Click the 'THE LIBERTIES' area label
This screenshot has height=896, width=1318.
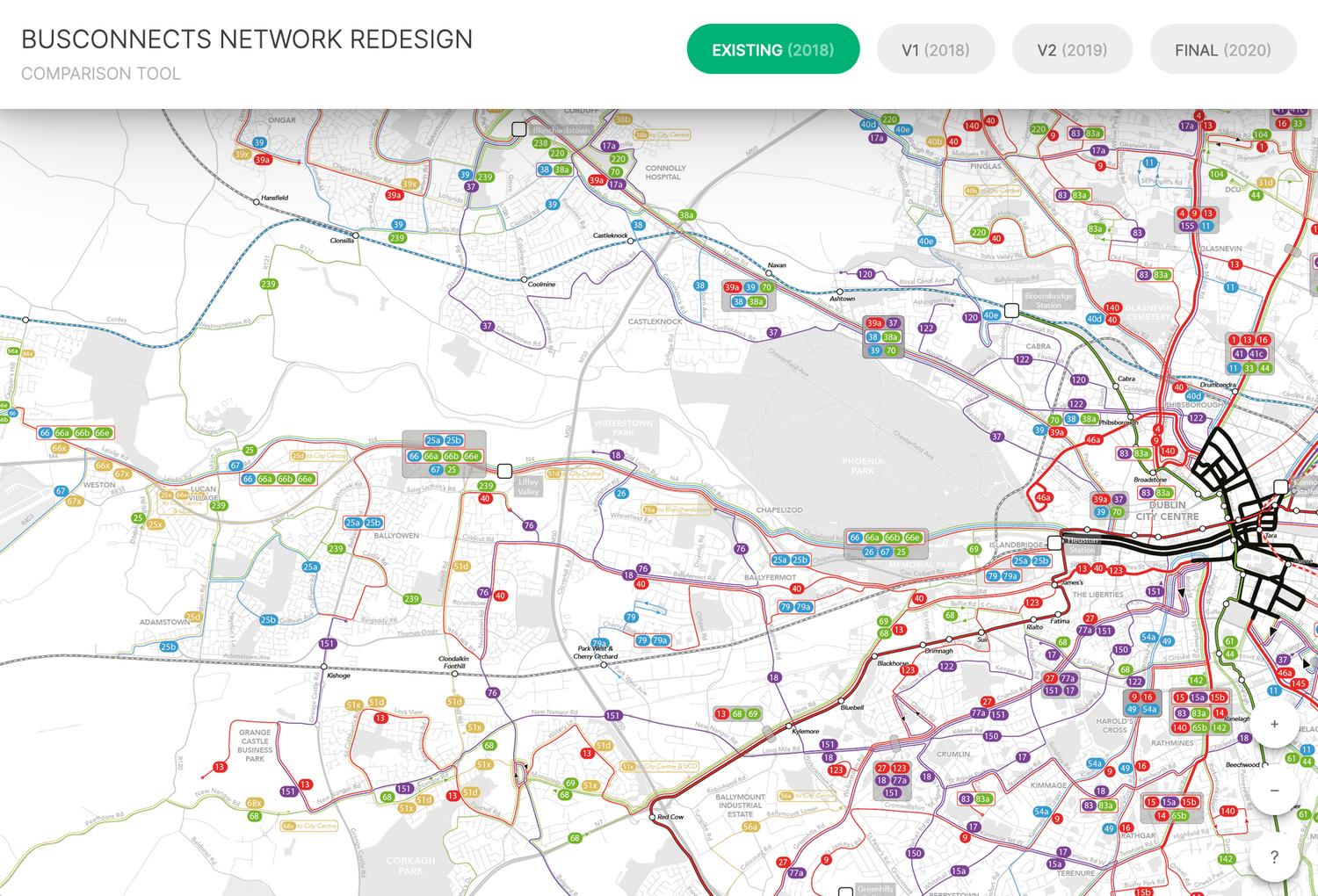tap(1097, 595)
